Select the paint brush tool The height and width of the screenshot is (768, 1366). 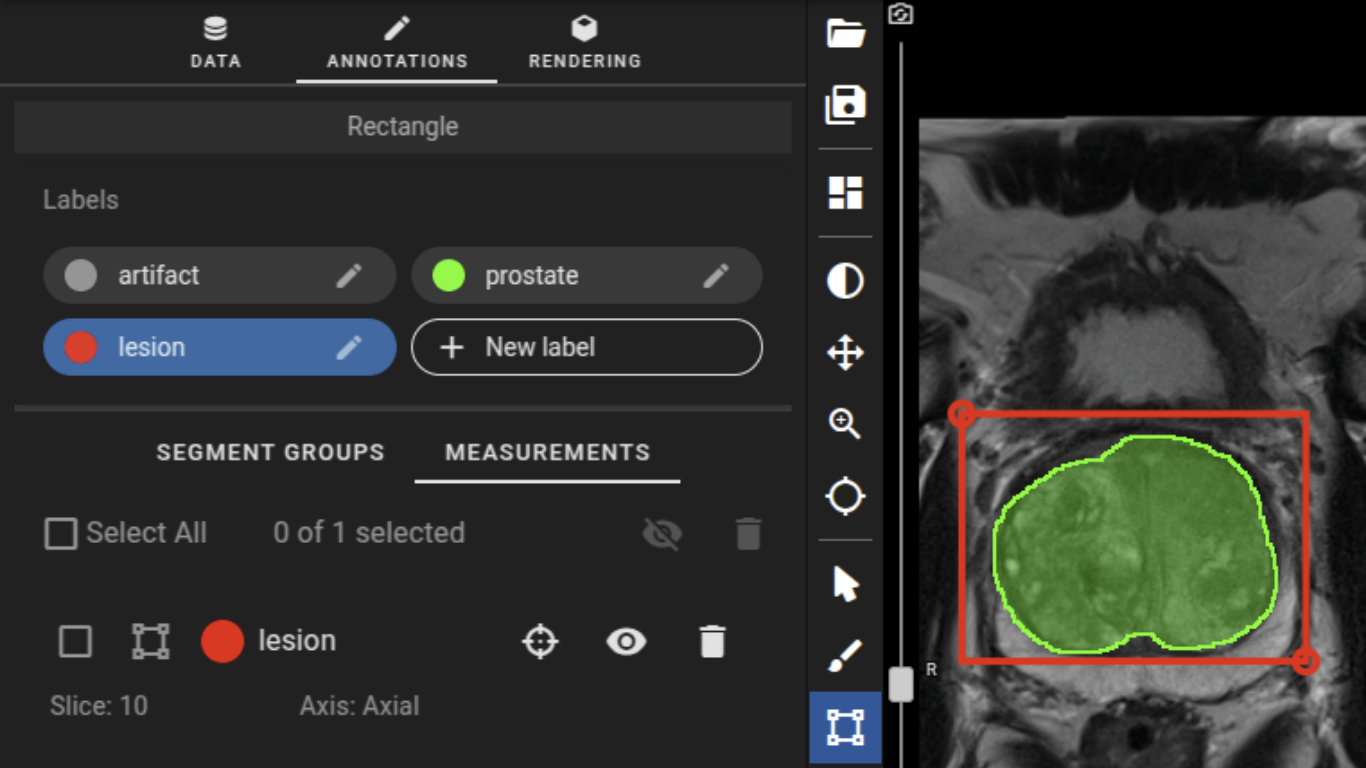tap(845, 656)
